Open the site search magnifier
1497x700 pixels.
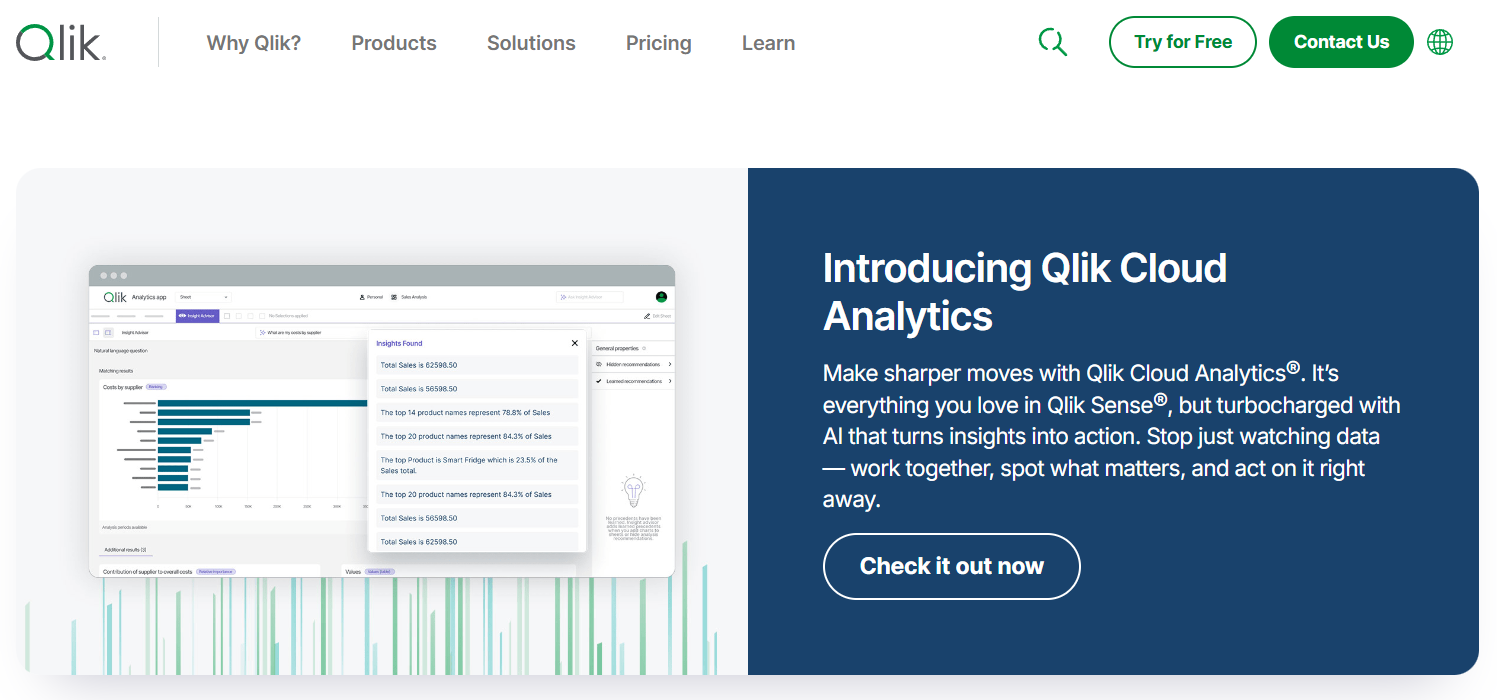(1053, 42)
